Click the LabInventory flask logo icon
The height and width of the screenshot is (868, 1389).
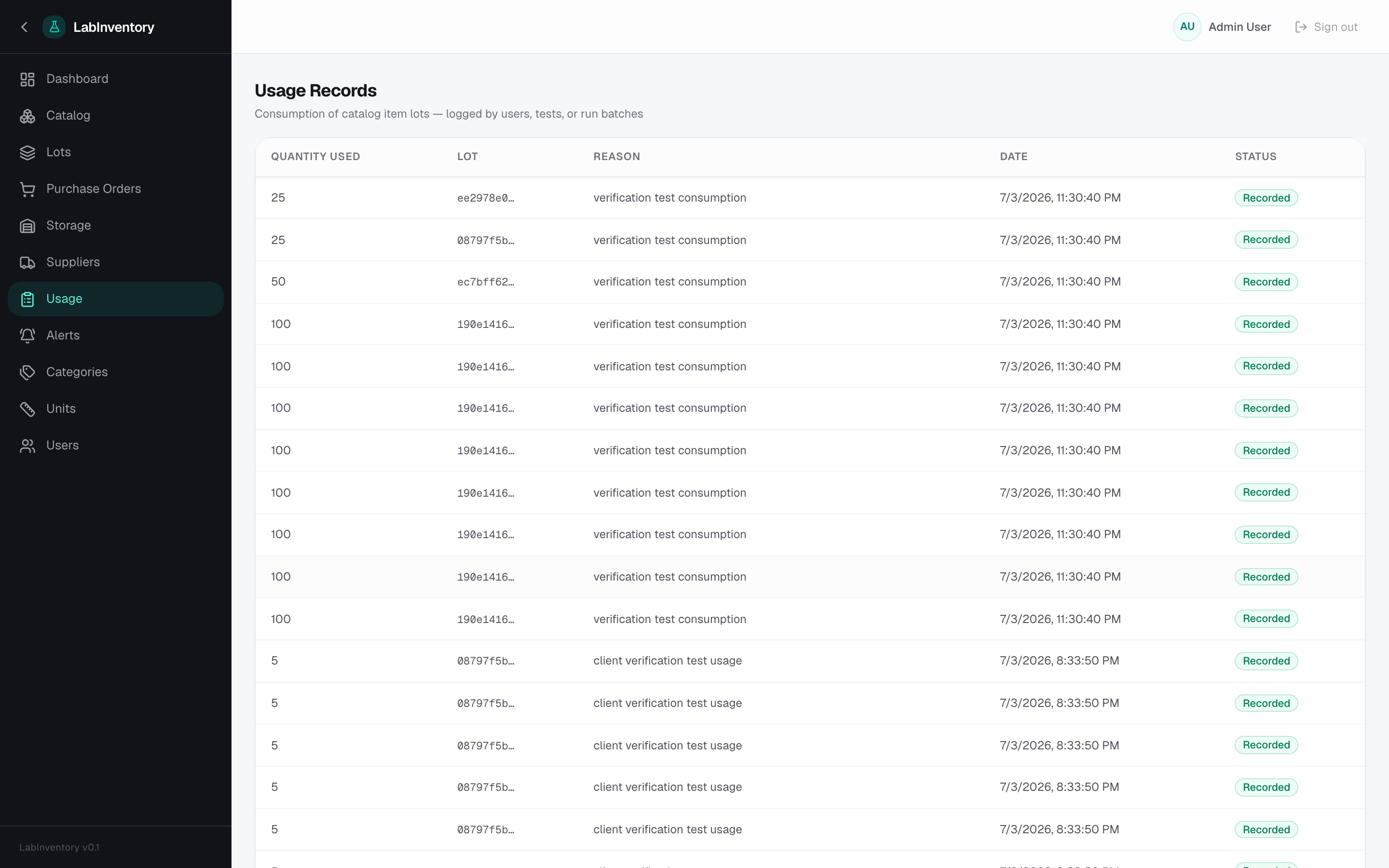tap(54, 27)
